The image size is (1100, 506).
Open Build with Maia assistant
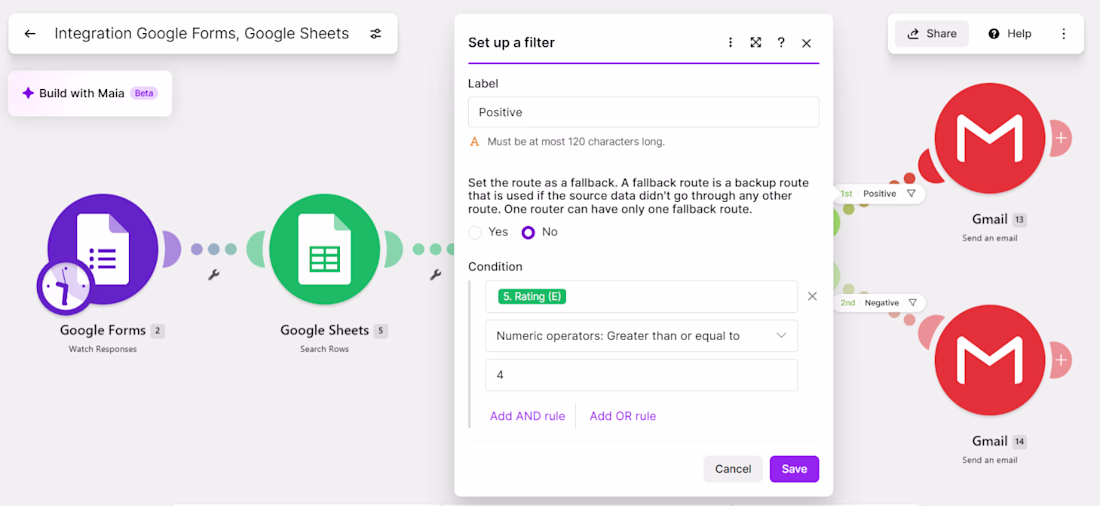[90, 93]
